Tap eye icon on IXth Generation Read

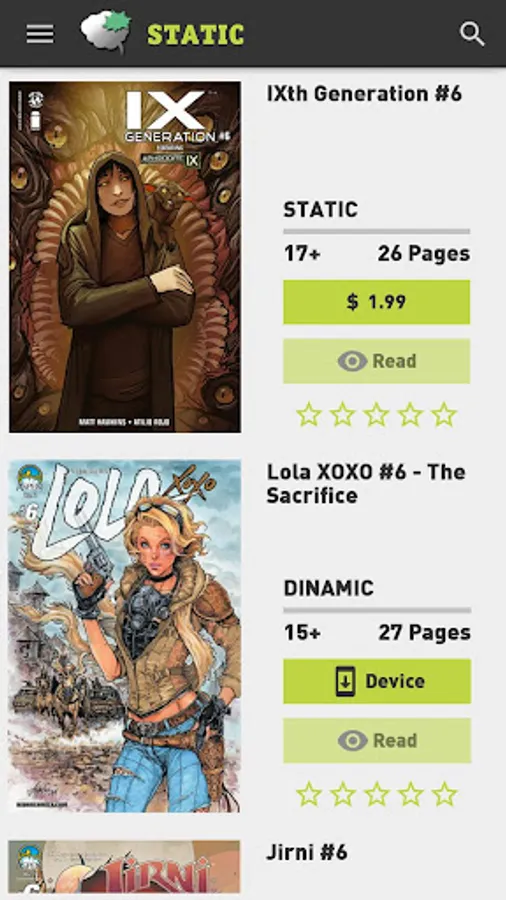(x=352, y=361)
